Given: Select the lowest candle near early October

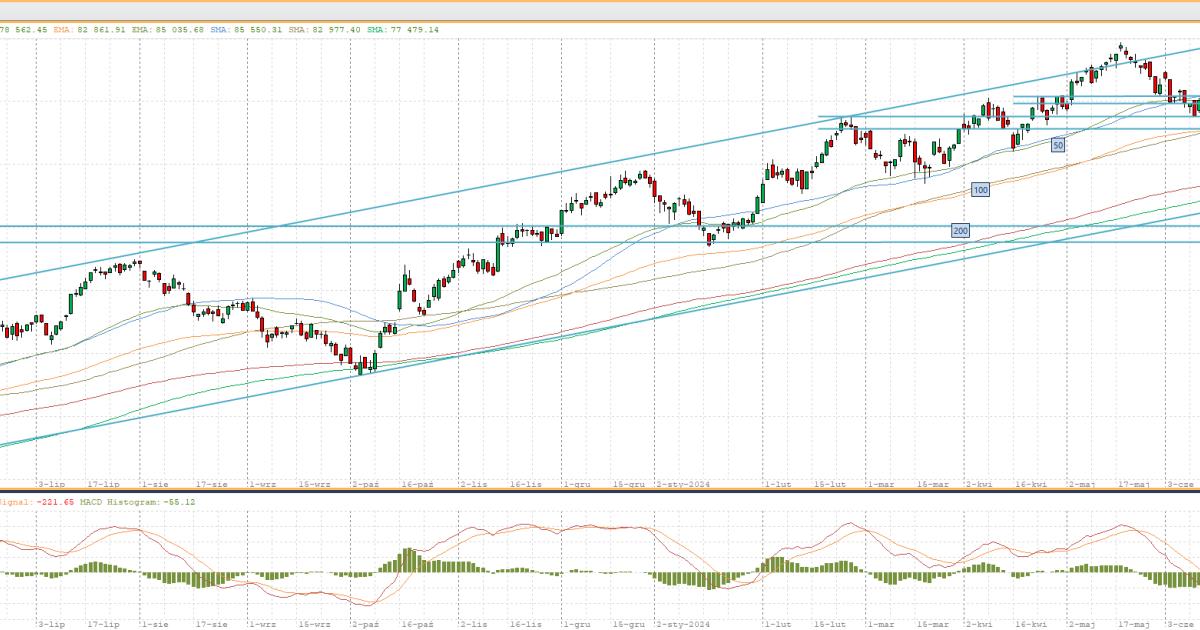Looking at the screenshot, I should point(361,368).
